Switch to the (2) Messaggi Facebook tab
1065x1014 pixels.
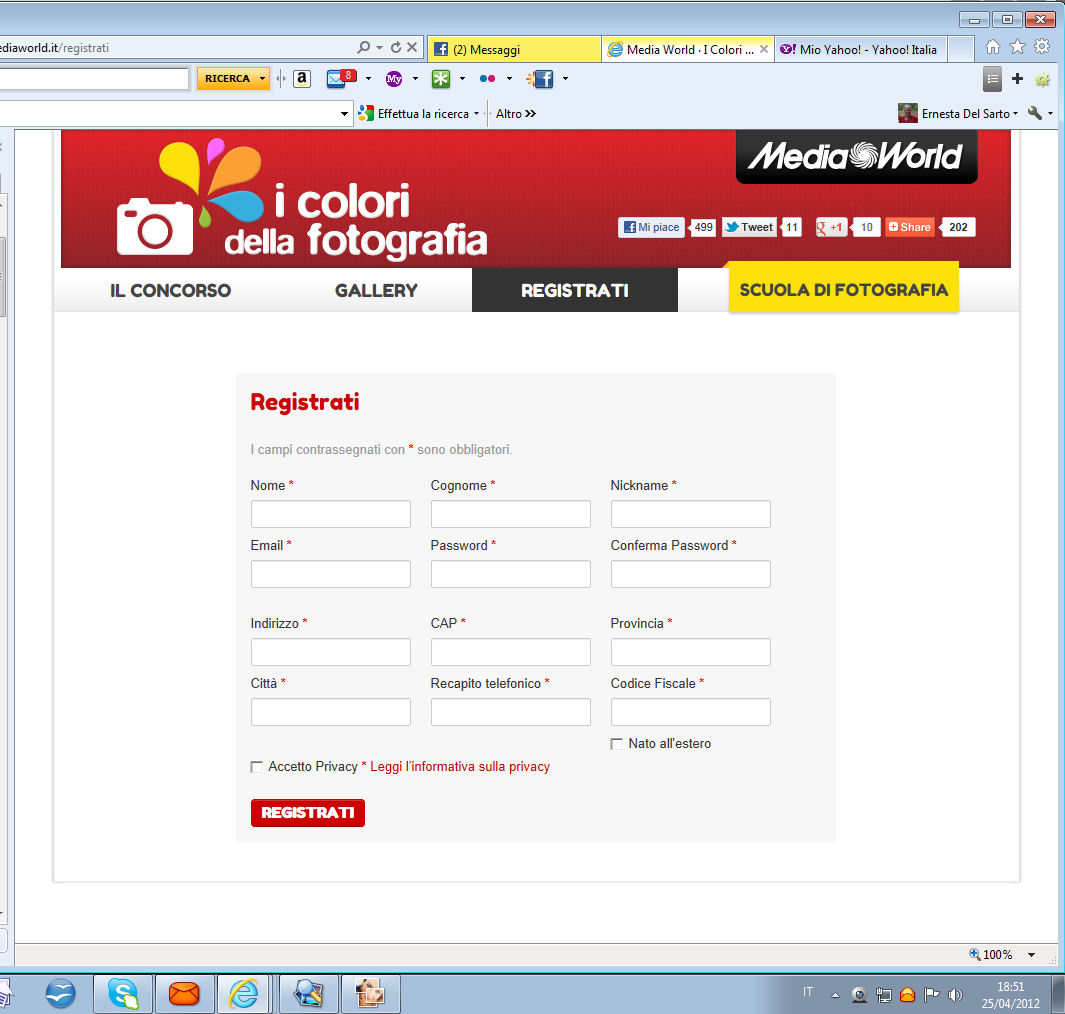click(514, 50)
